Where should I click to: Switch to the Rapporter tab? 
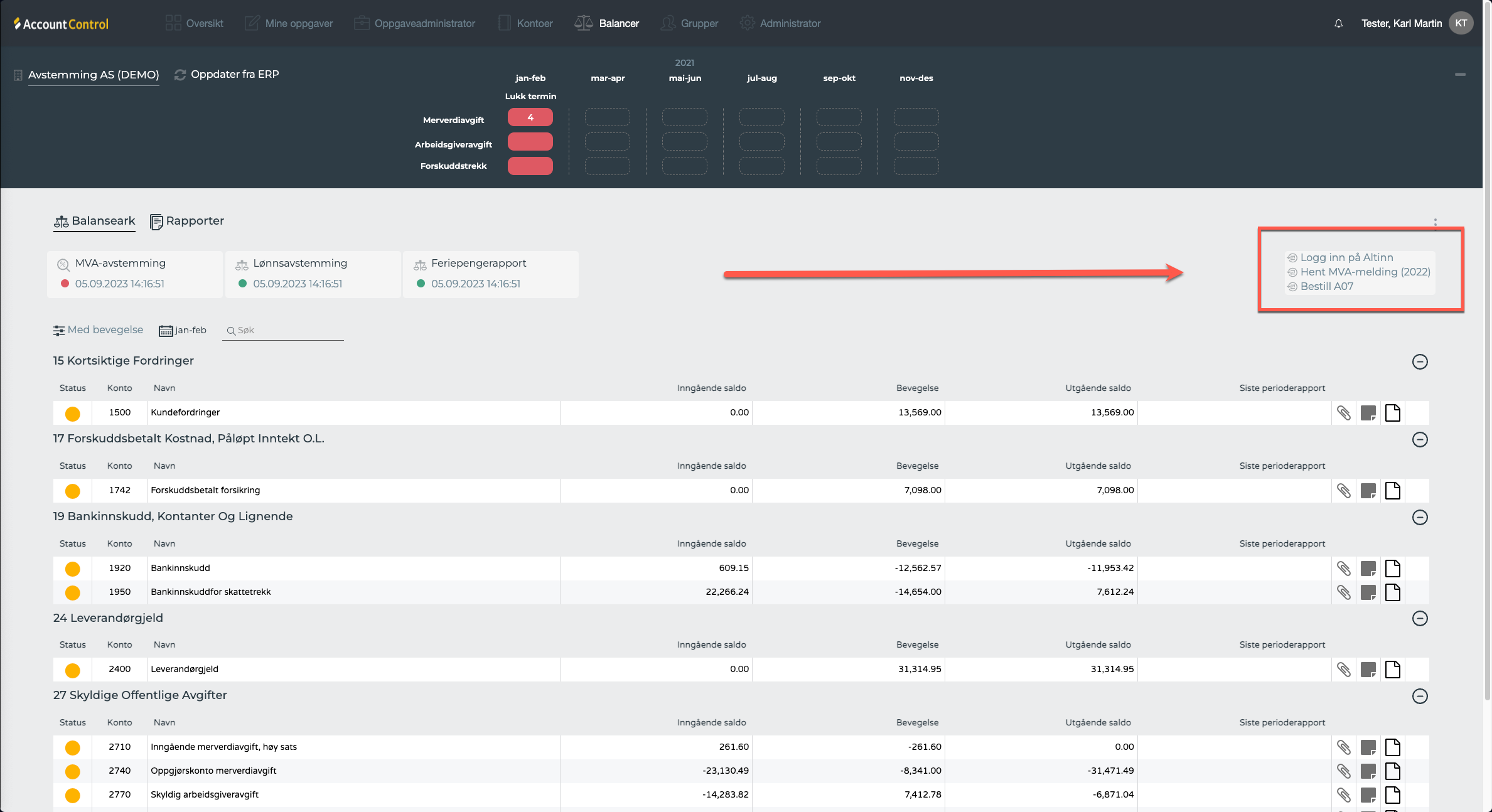[187, 221]
